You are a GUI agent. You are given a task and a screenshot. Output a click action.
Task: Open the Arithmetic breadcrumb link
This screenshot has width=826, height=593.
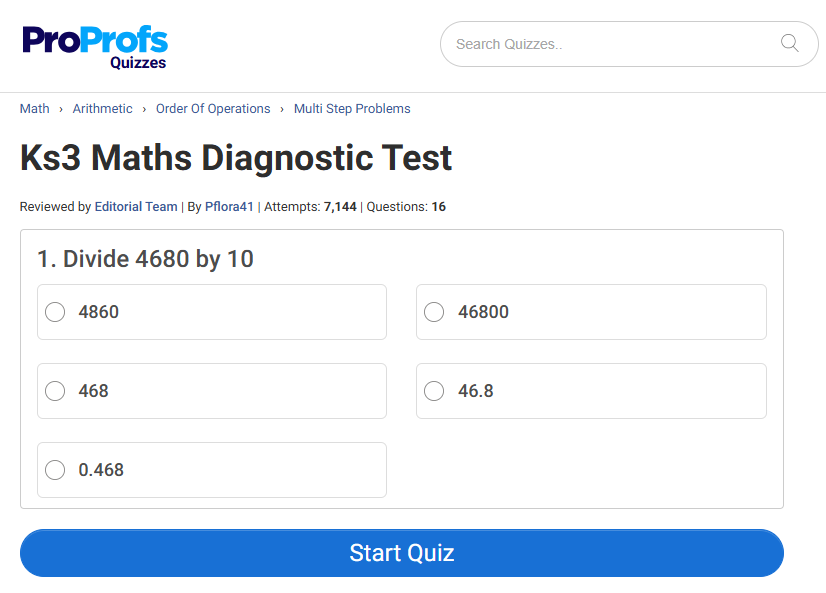[x=102, y=109]
